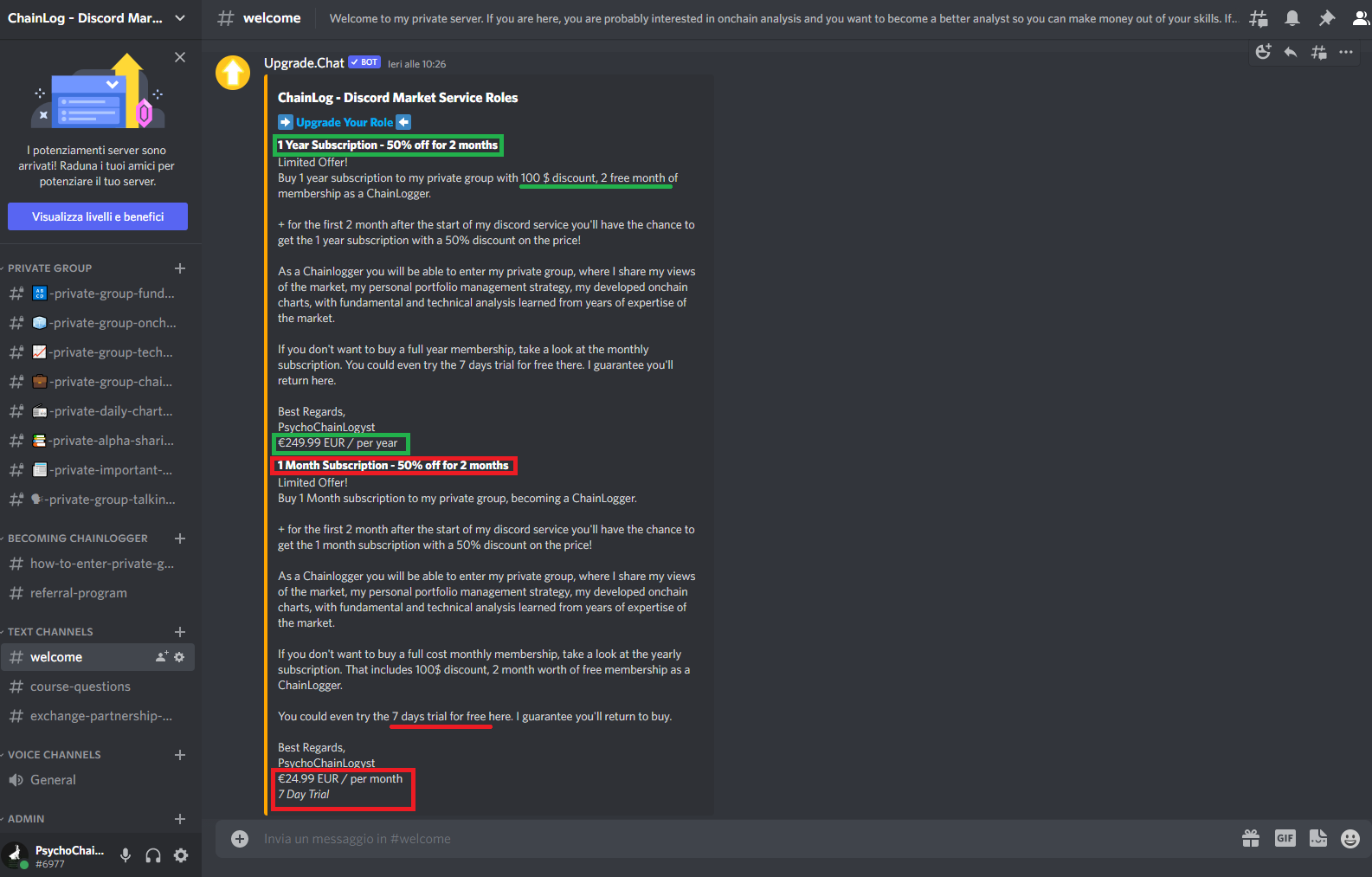The width and height of the screenshot is (1372, 877).
Task: Click the notification bell icon
Action: tap(1292, 18)
